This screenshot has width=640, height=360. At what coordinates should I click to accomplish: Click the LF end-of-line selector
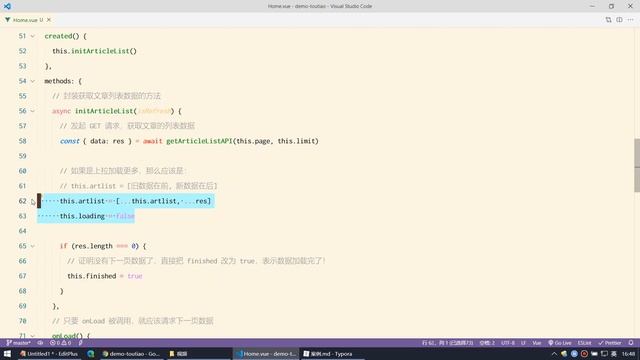[523, 343]
